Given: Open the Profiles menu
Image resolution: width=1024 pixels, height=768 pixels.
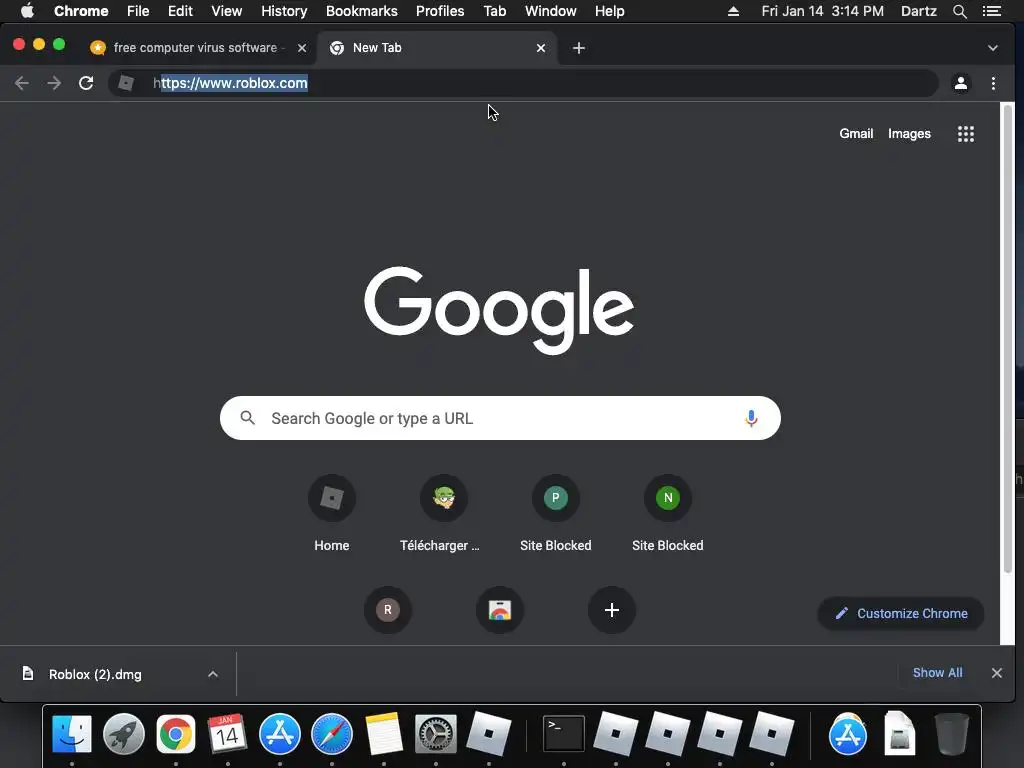Looking at the screenshot, I should 440,11.
